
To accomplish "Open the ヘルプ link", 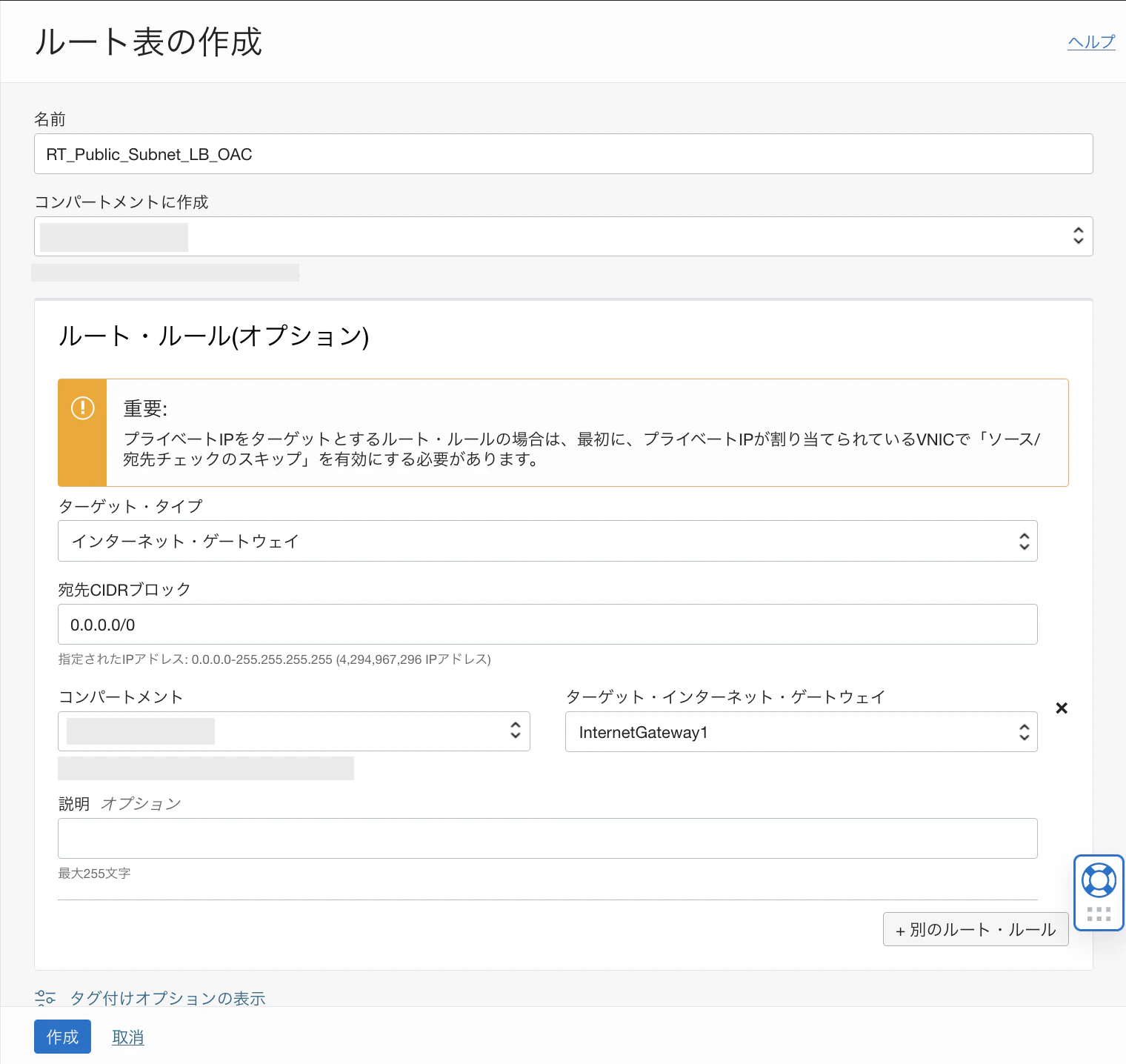I will [x=1091, y=42].
